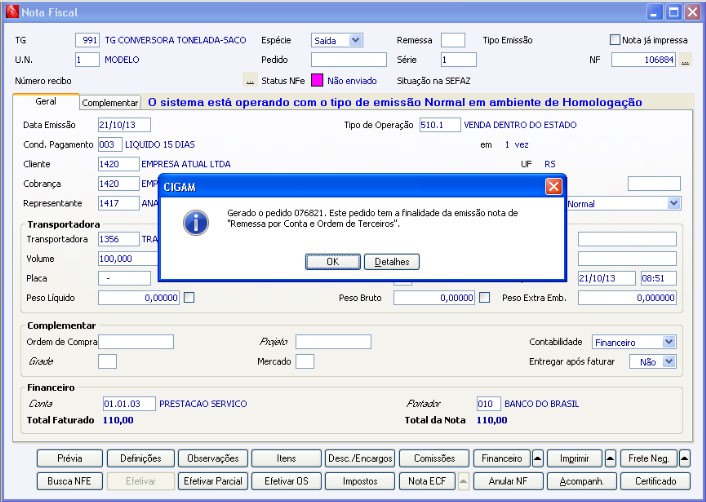706x502 pixels.
Task: Open Definições button
Action: click(x=141, y=458)
